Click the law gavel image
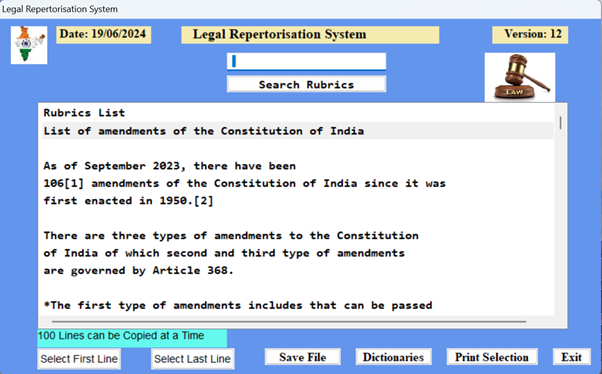 point(520,77)
